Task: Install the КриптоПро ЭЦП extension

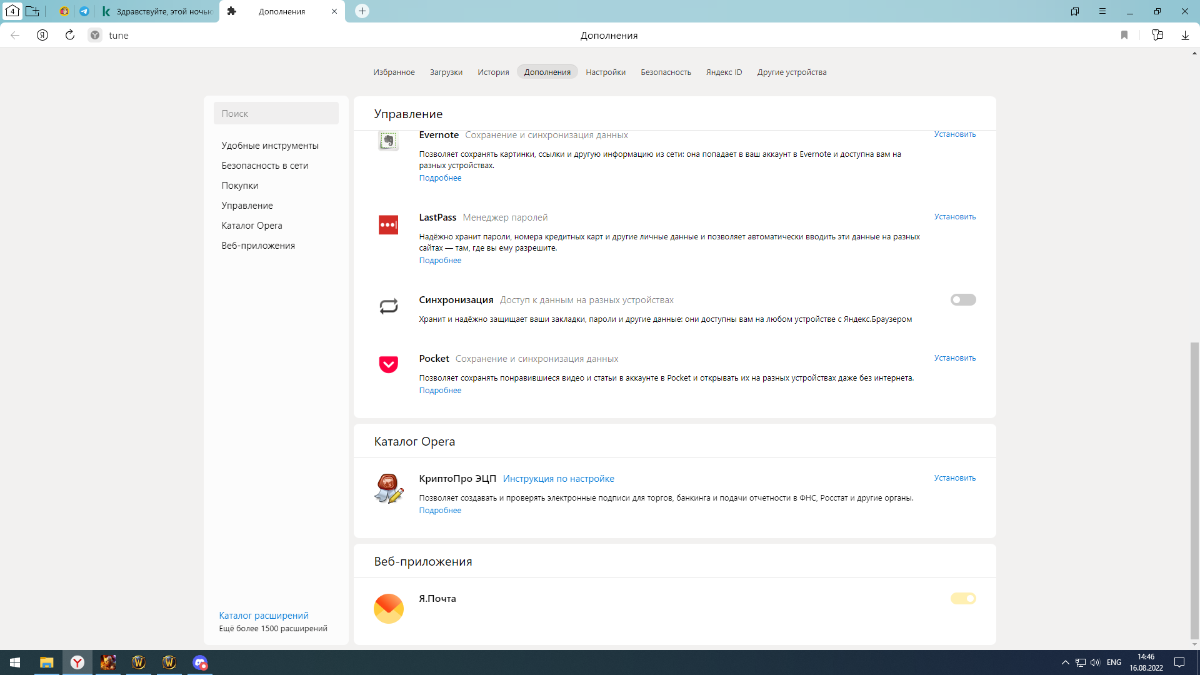Action: (955, 478)
